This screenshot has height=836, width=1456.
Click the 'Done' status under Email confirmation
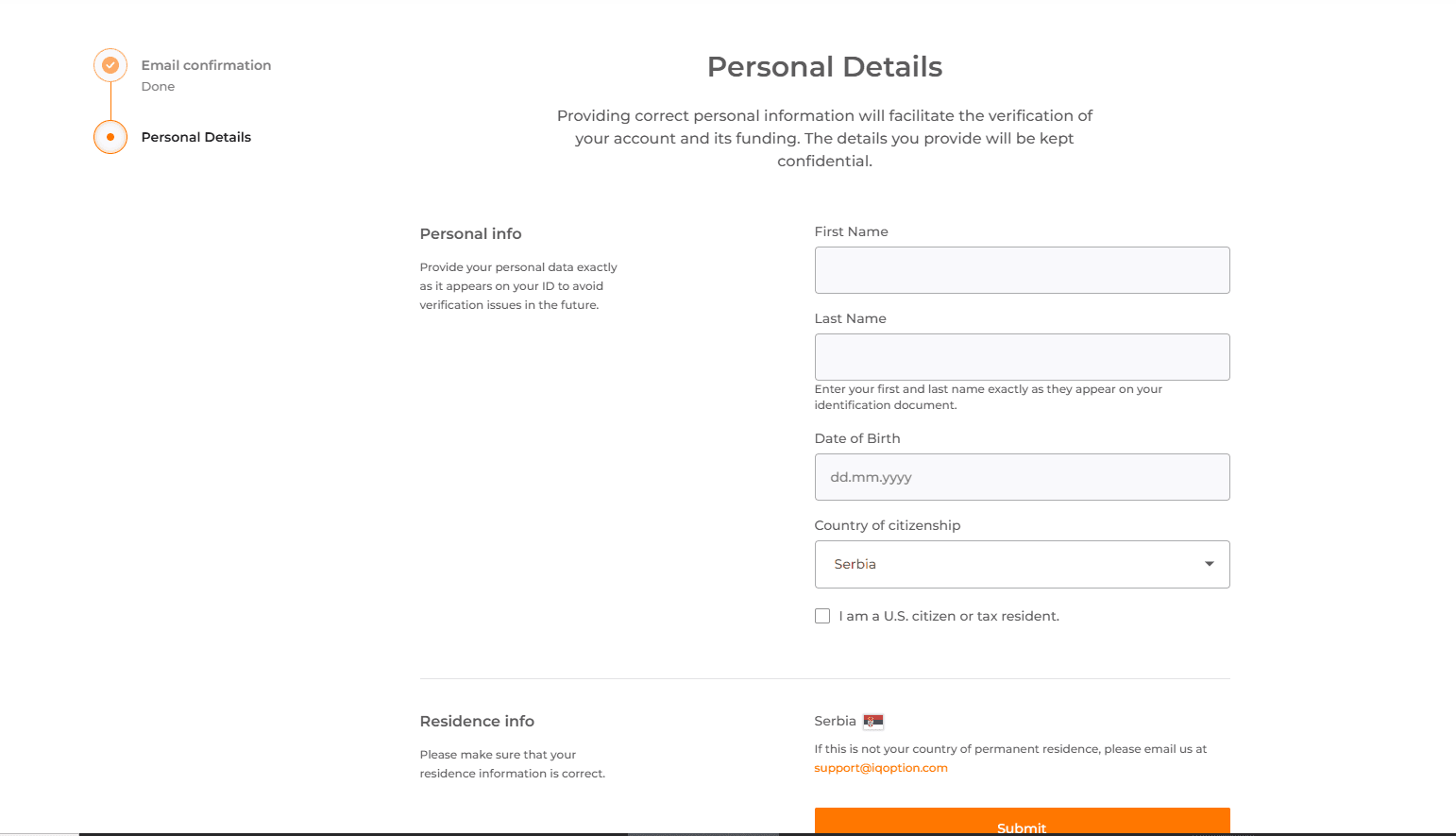click(x=158, y=86)
